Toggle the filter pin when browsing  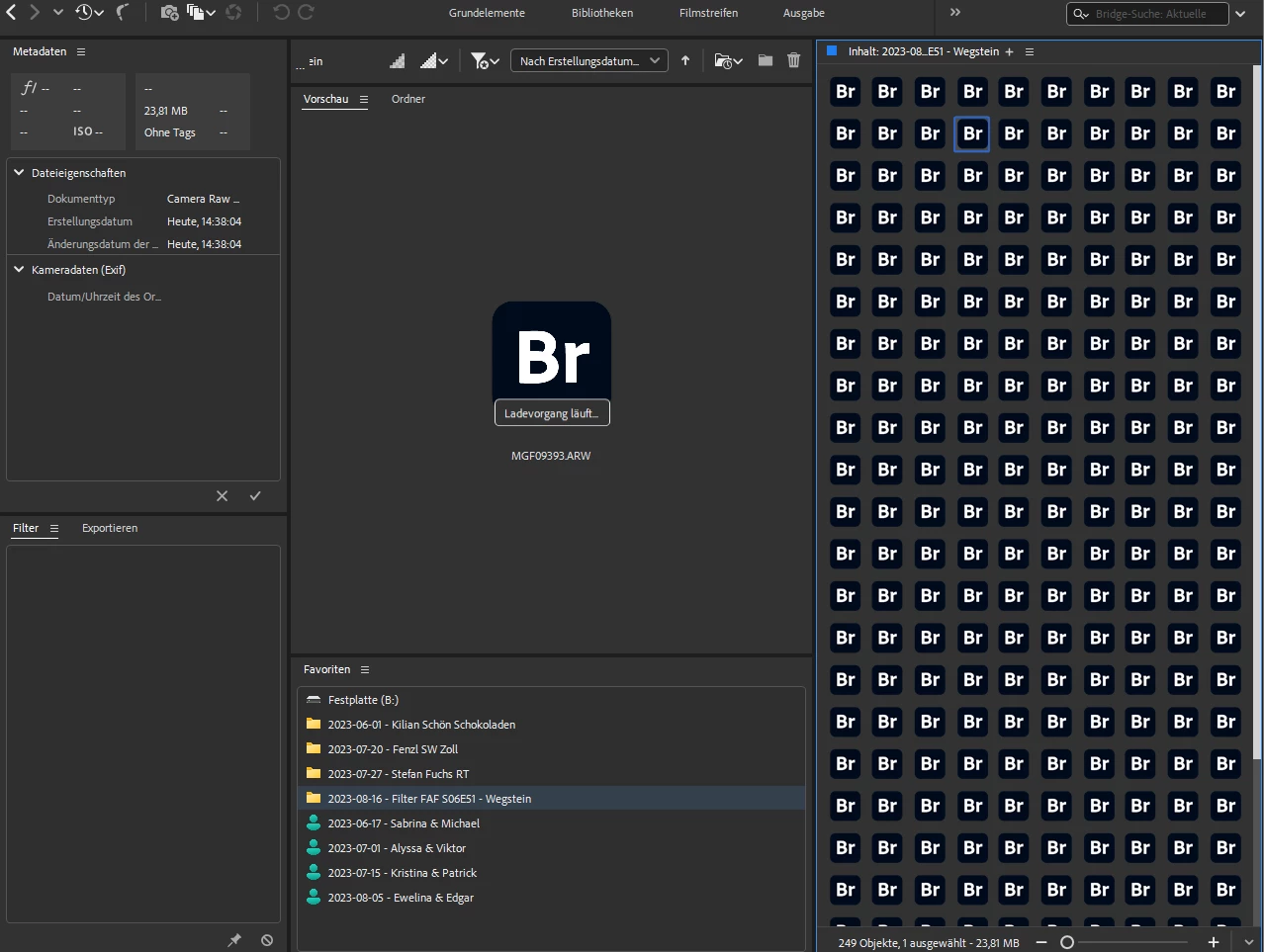pyautogui.click(x=234, y=940)
